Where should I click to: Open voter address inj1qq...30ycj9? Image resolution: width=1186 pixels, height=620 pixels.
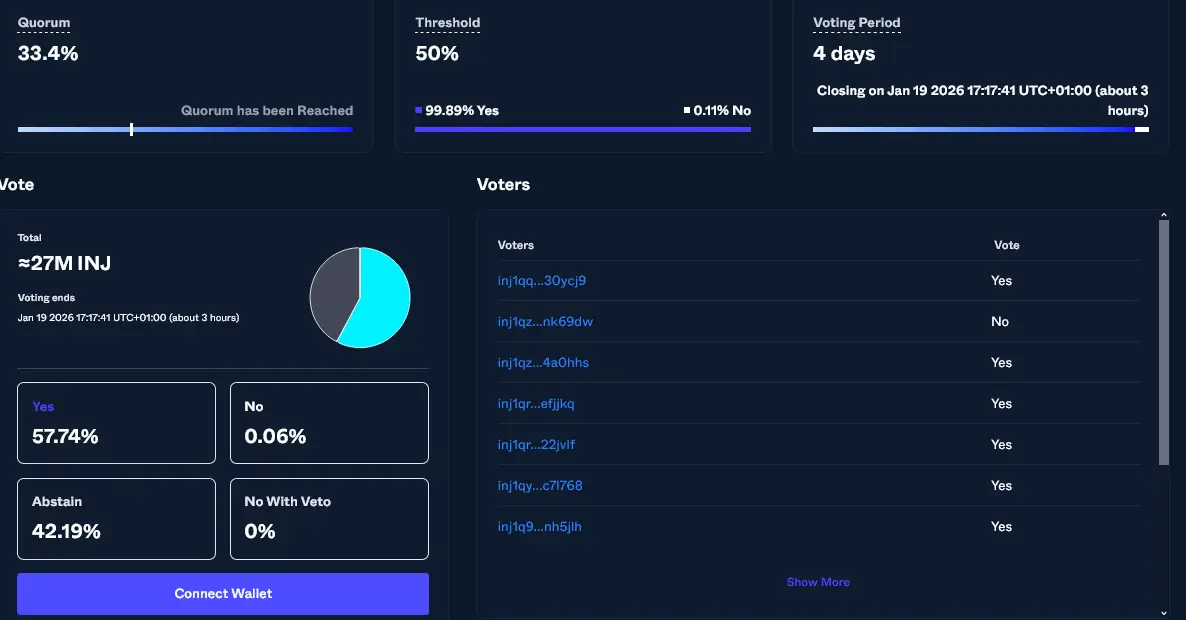point(542,281)
